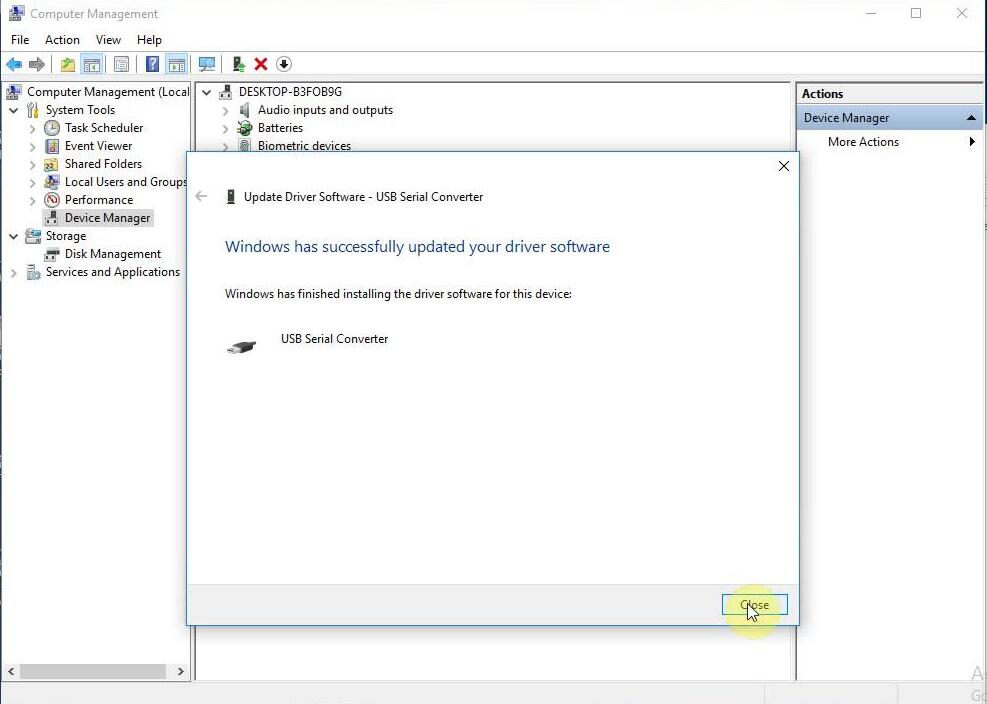The width and height of the screenshot is (987, 704).
Task: Click the Services and Applications icon
Action: click(33, 272)
